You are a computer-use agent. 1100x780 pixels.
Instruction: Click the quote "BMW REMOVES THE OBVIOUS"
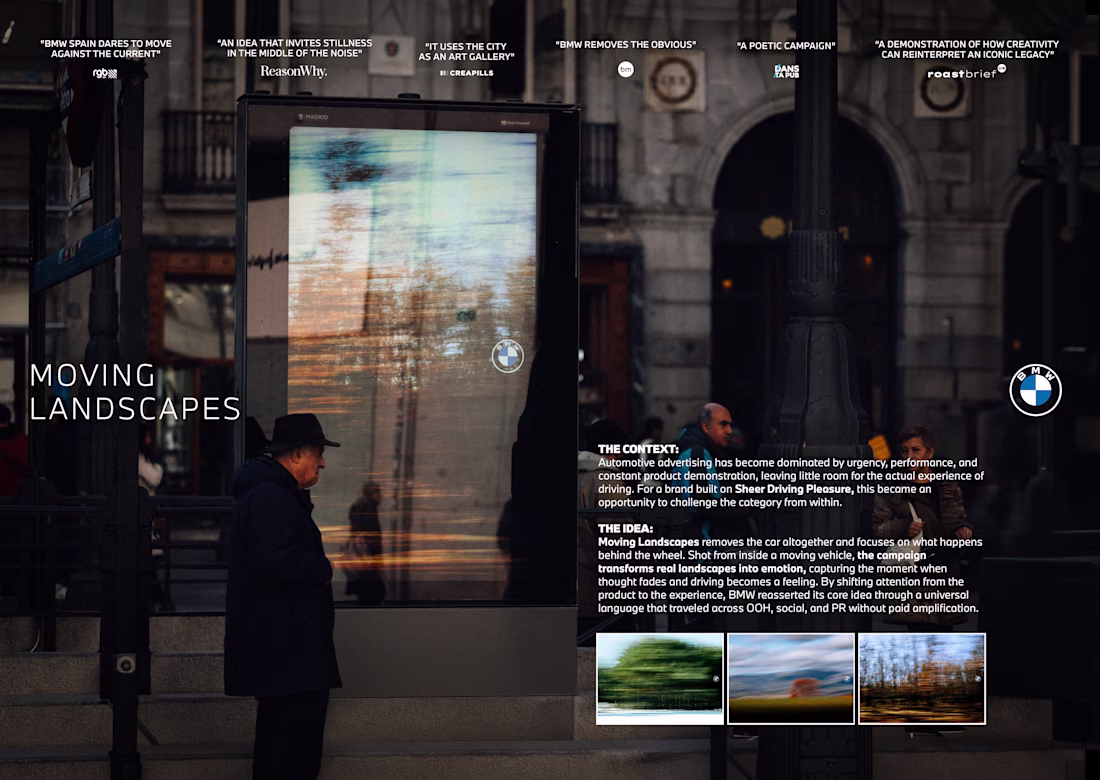(626, 44)
